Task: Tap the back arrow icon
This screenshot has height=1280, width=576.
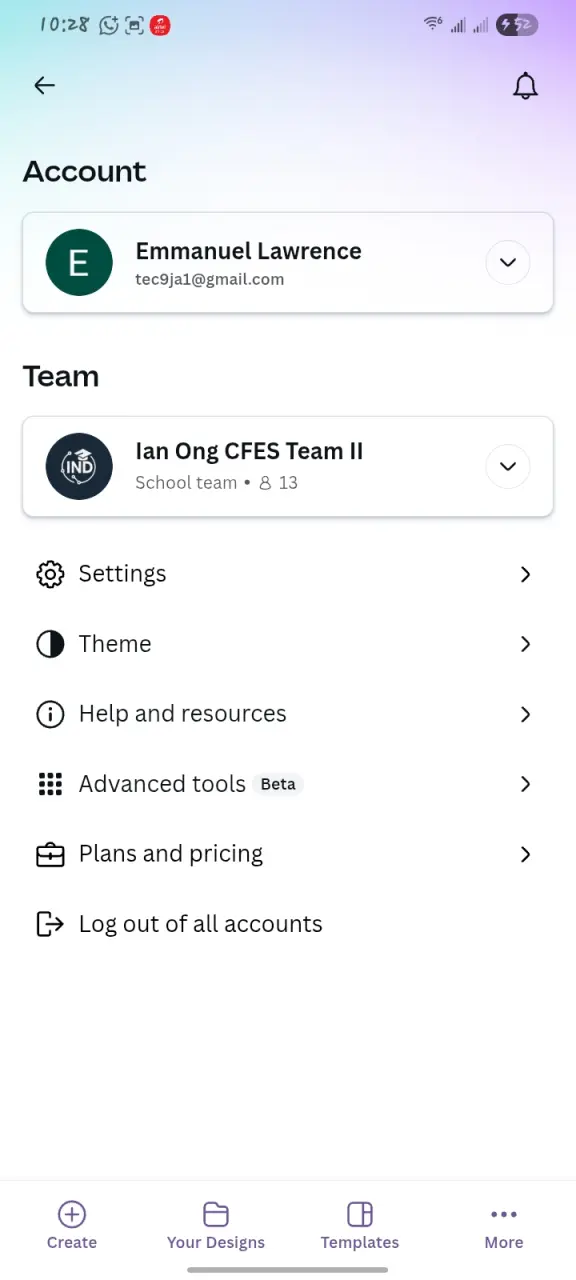Action: point(44,86)
